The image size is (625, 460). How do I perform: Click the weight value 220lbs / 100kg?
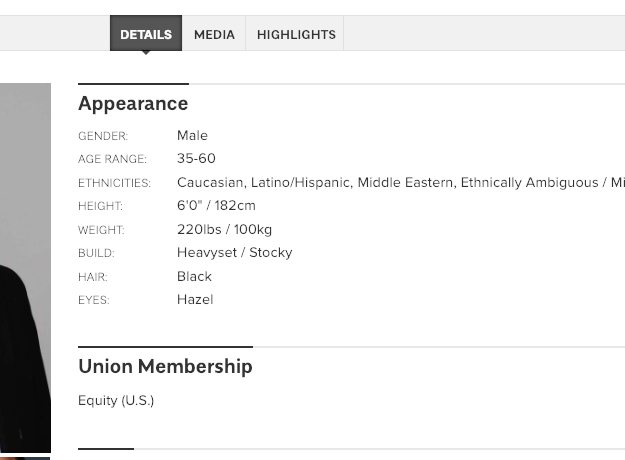(224, 230)
